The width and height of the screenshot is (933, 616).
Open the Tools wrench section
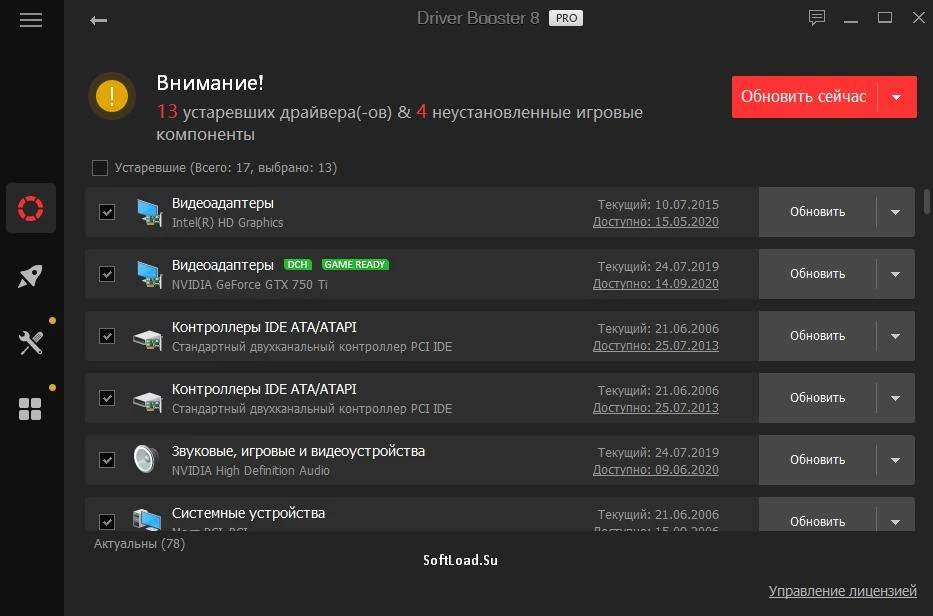31,343
